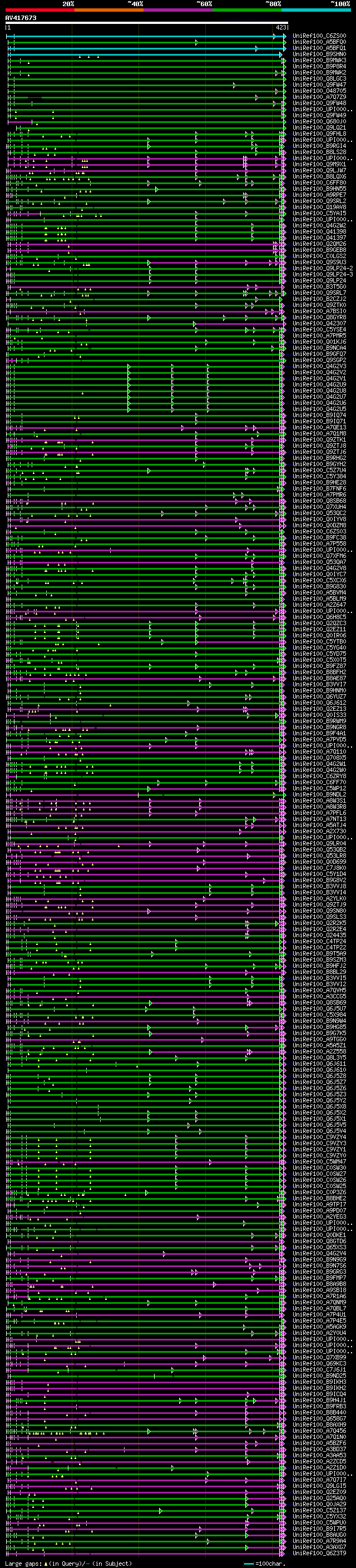Click the cyan ~100% identity legend segment
356x1568 pixels.
(316, 10)
